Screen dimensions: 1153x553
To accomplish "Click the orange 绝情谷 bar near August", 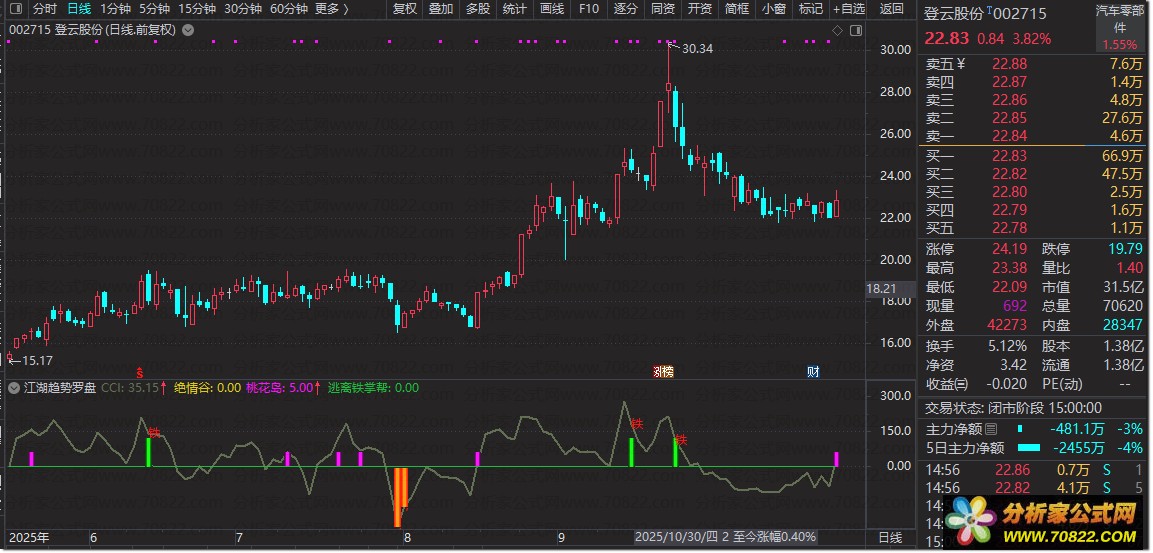I will click(x=401, y=496).
